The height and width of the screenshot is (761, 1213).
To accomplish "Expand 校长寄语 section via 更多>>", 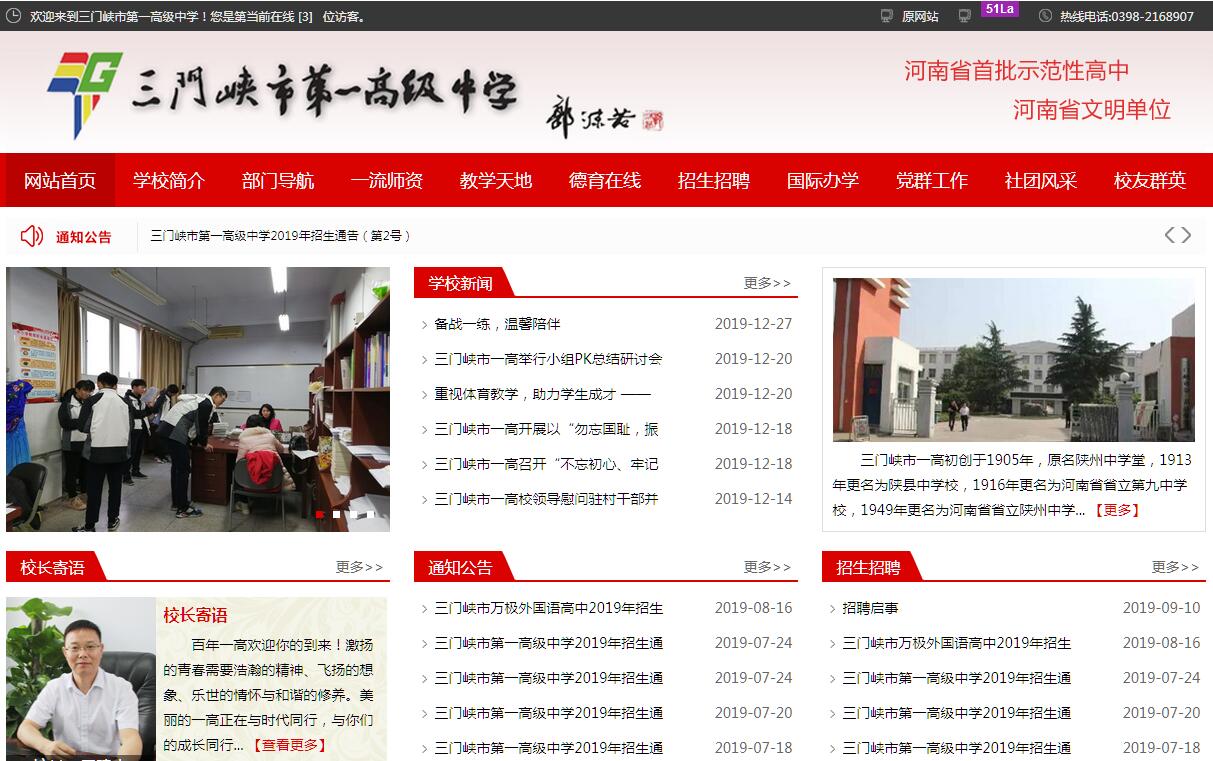I will 359,567.
